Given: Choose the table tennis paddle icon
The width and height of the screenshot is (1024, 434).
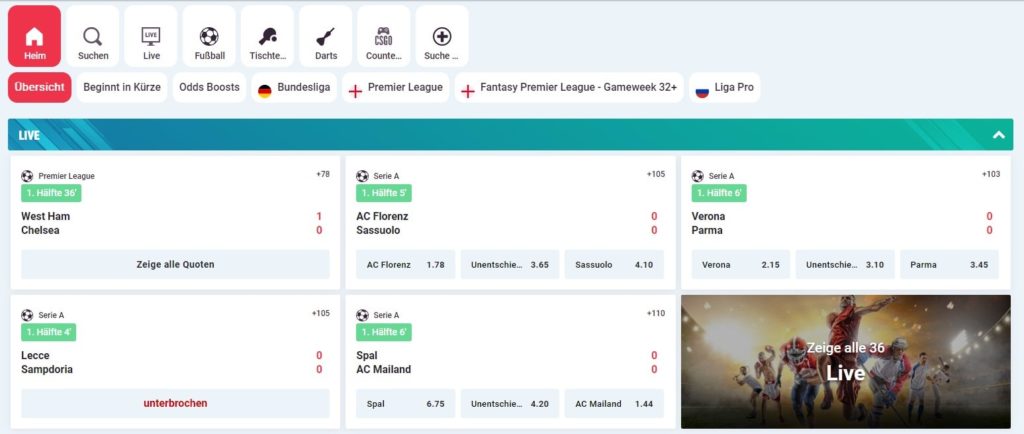Looking at the screenshot, I should (268, 36).
